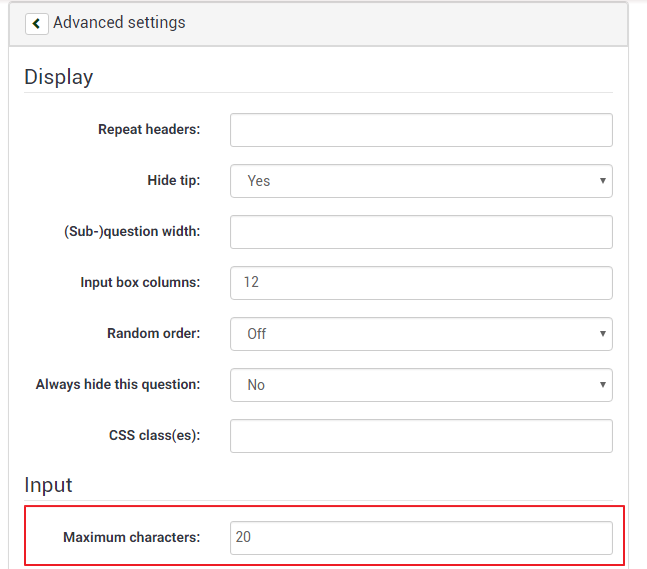Select the Input box columns field showing 12
The height and width of the screenshot is (569, 647).
point(420,283)
